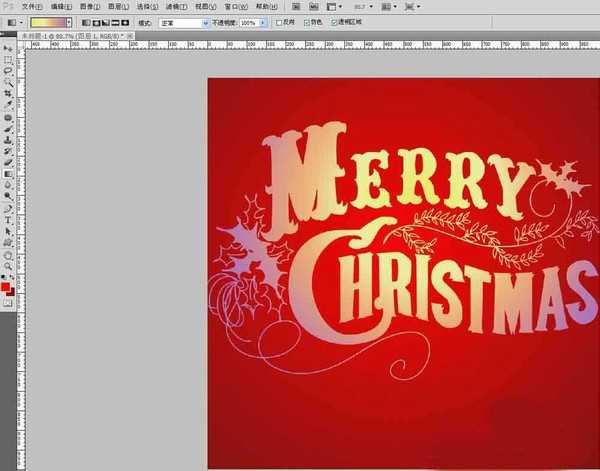Click the red foreground color swatch
This screenshot has height=471, width=600.
[6, 287]
